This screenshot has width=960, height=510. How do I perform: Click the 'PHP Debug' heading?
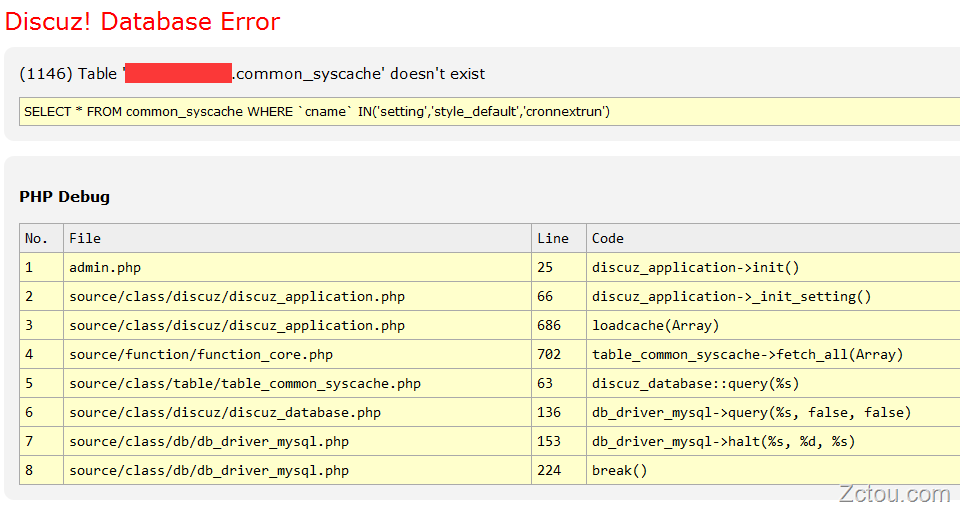[x=64, y=197]
